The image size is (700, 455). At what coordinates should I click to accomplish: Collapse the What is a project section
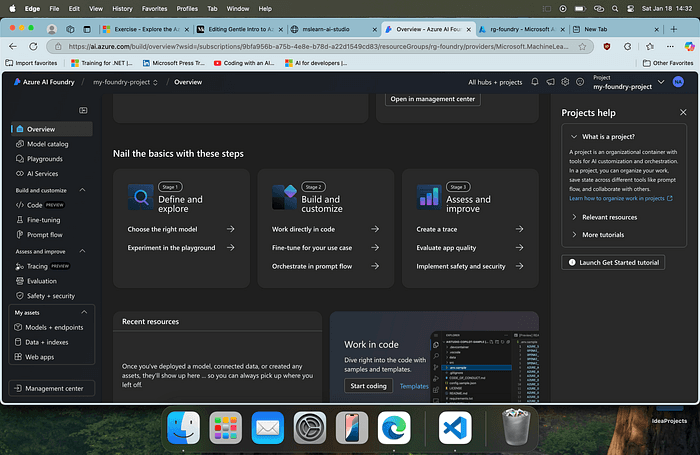[574, 137]
